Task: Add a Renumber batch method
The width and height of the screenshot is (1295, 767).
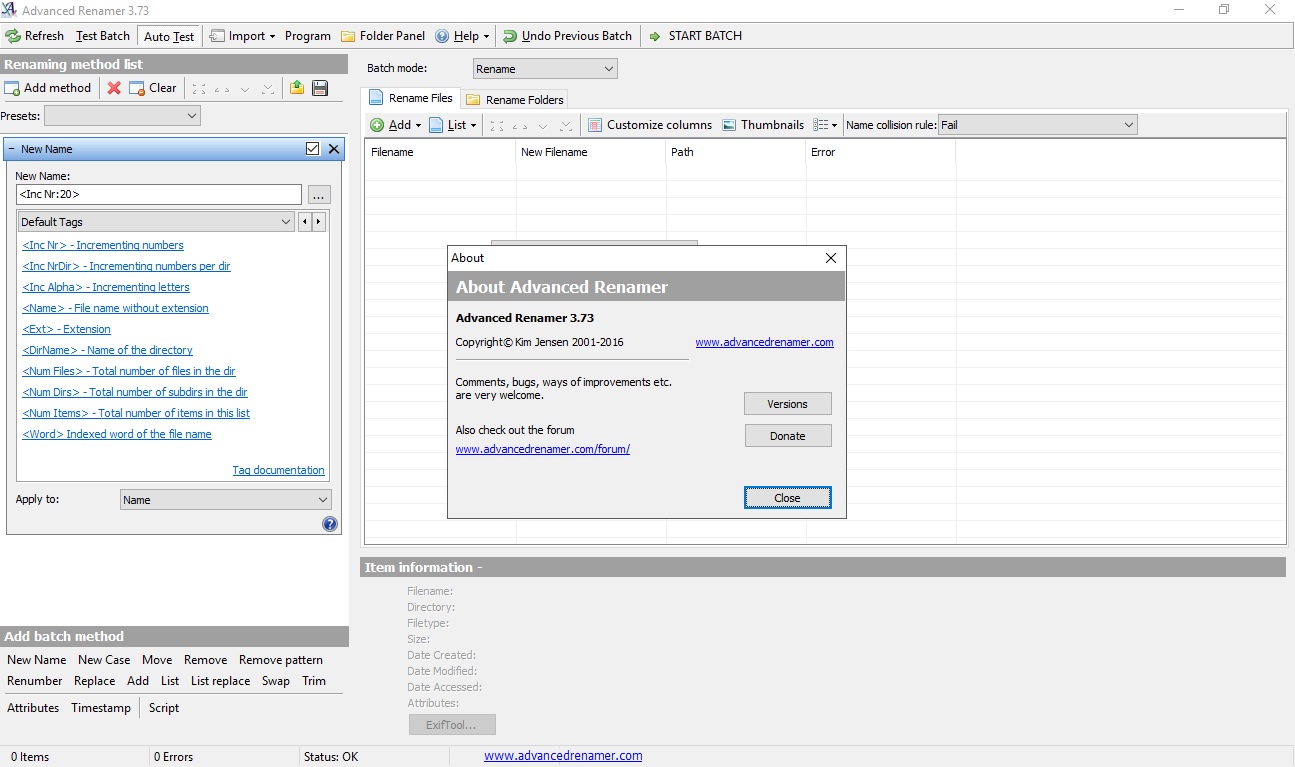Action: (35, 681)
